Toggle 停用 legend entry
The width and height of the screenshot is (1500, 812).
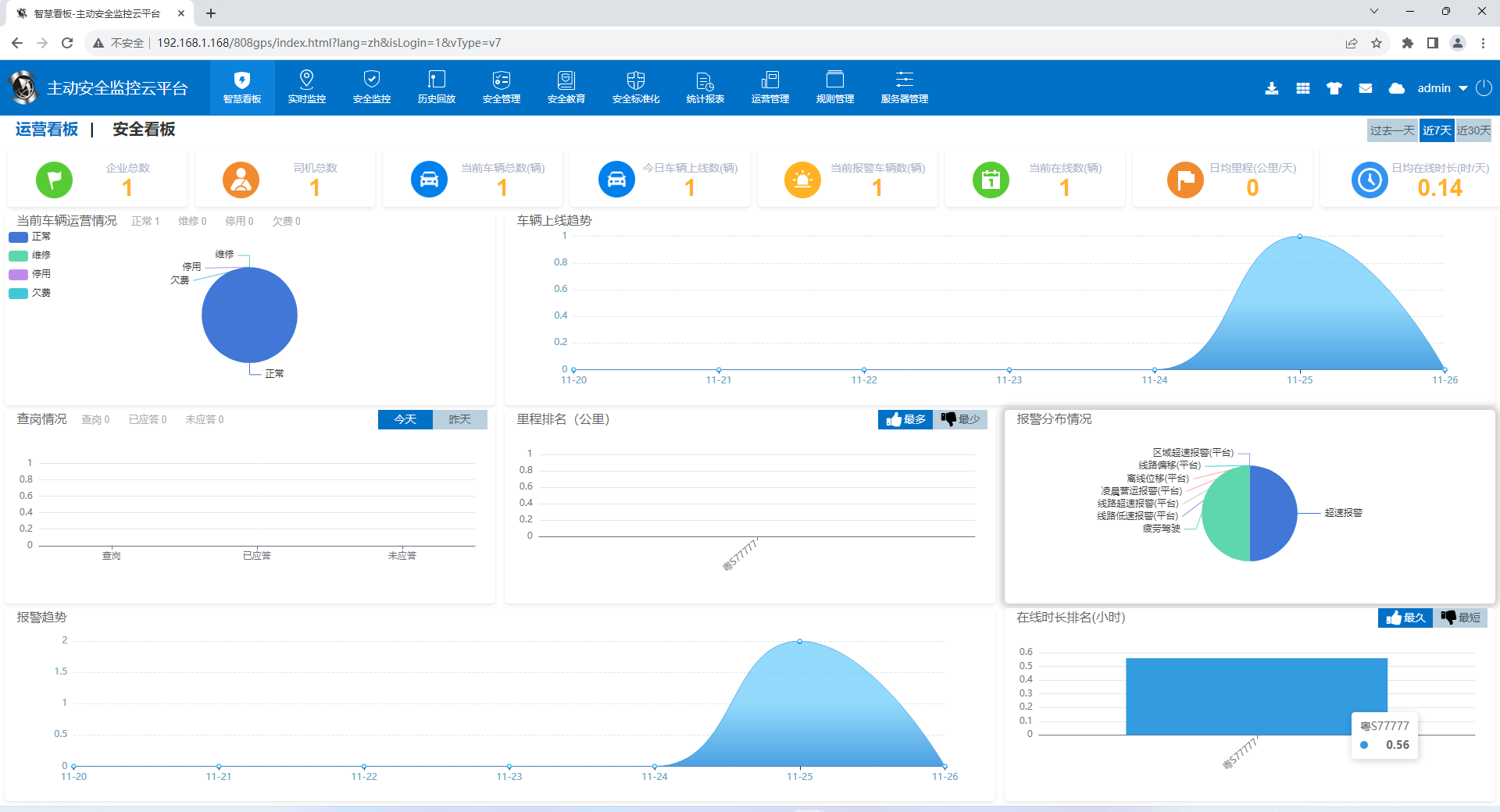coord(30,274)
